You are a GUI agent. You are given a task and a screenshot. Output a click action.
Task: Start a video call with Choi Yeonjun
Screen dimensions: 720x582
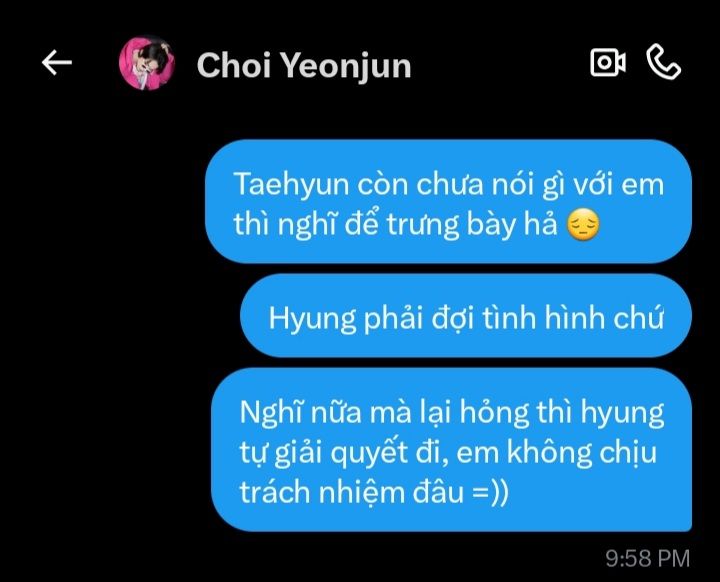(608, 62)
